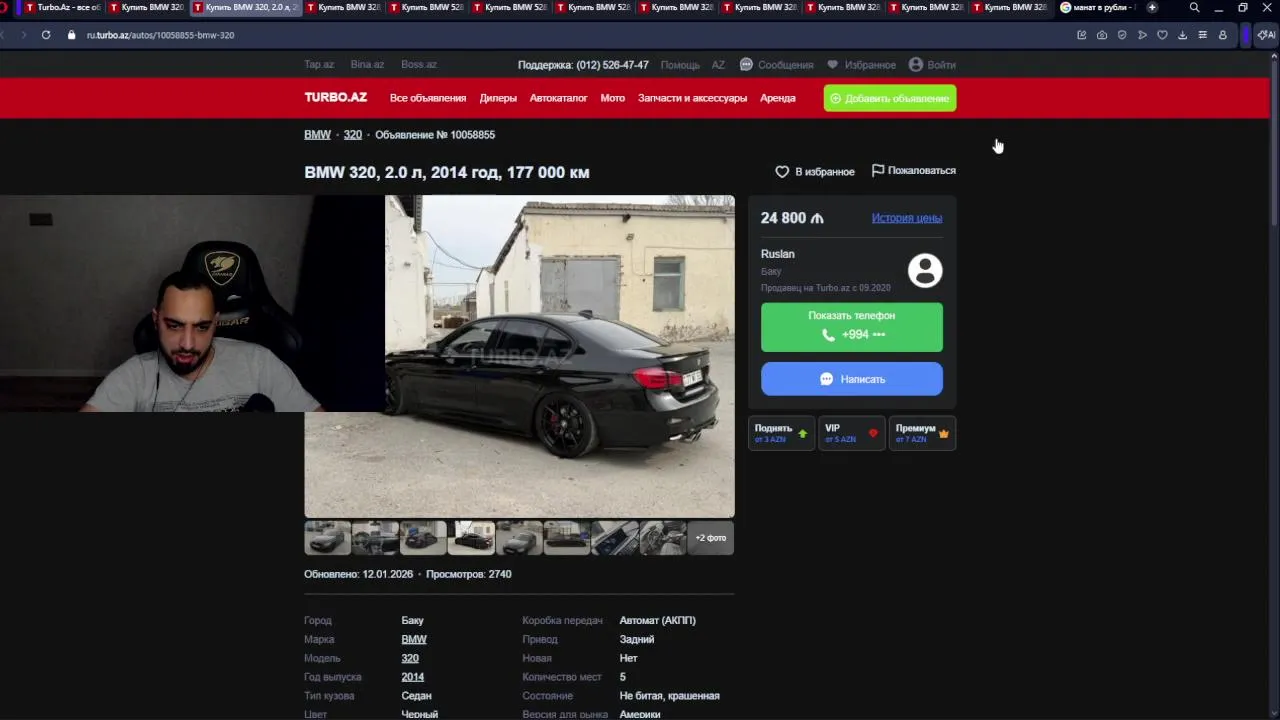Switch language with the AZ link
This screenshot has width=1280, height=720.
pyautogui.click(x=718, y=65)
